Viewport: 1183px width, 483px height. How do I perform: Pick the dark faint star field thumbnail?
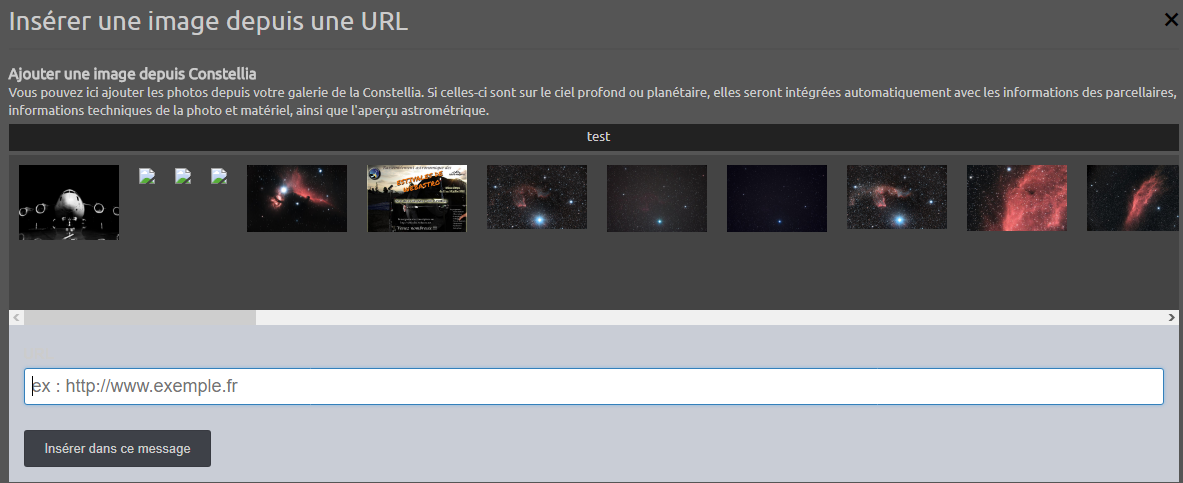pyautogui.click(x=656, y=198)
